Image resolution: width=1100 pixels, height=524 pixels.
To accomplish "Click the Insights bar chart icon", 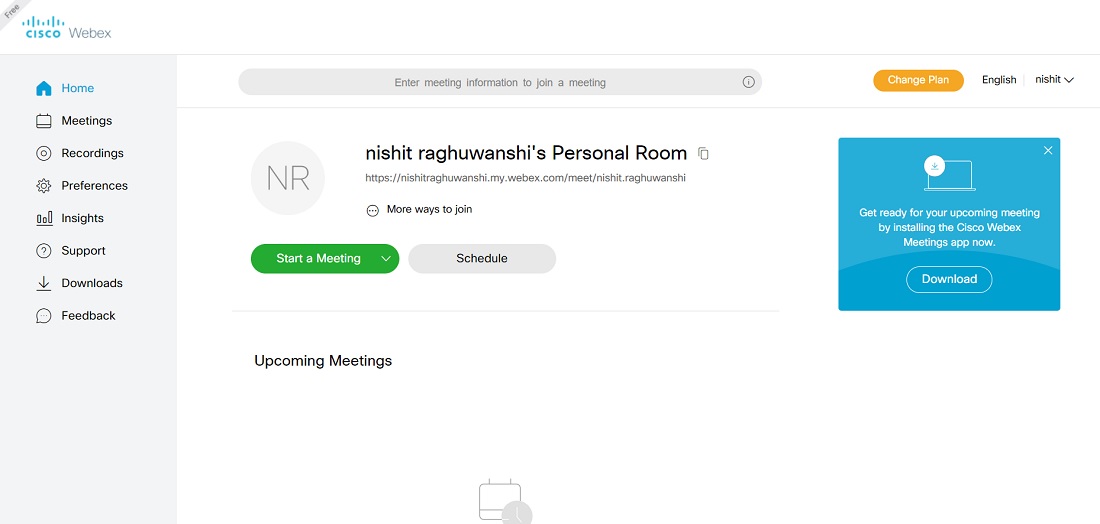I will pos(44,218).
